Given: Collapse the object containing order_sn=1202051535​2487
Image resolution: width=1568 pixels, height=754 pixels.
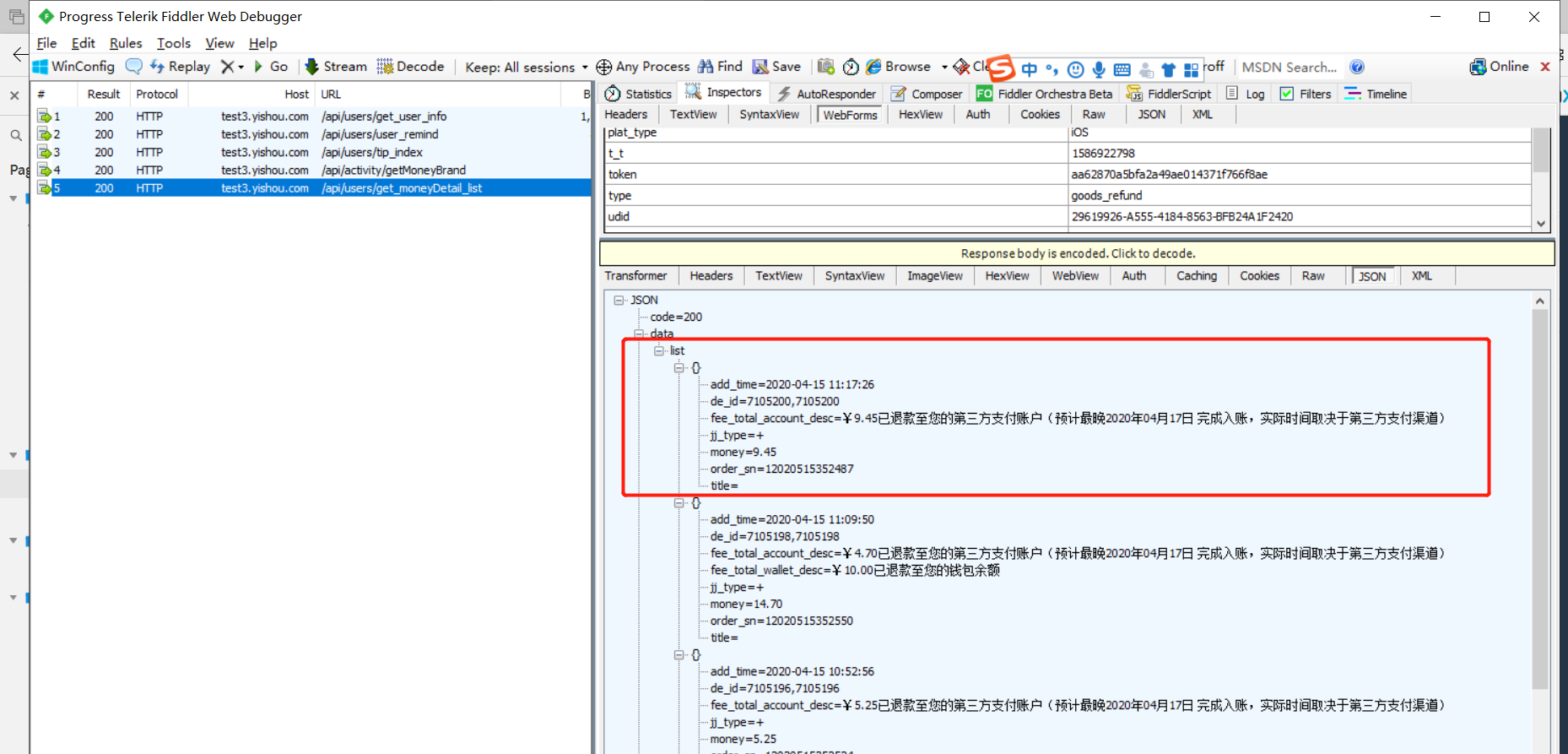Looking at the screenshot, I should [679, 367].
